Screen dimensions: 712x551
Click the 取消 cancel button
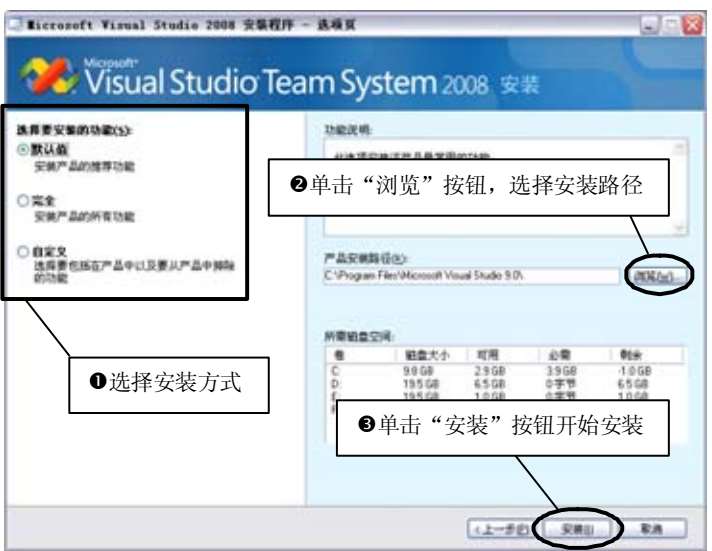tap(653, 529)
